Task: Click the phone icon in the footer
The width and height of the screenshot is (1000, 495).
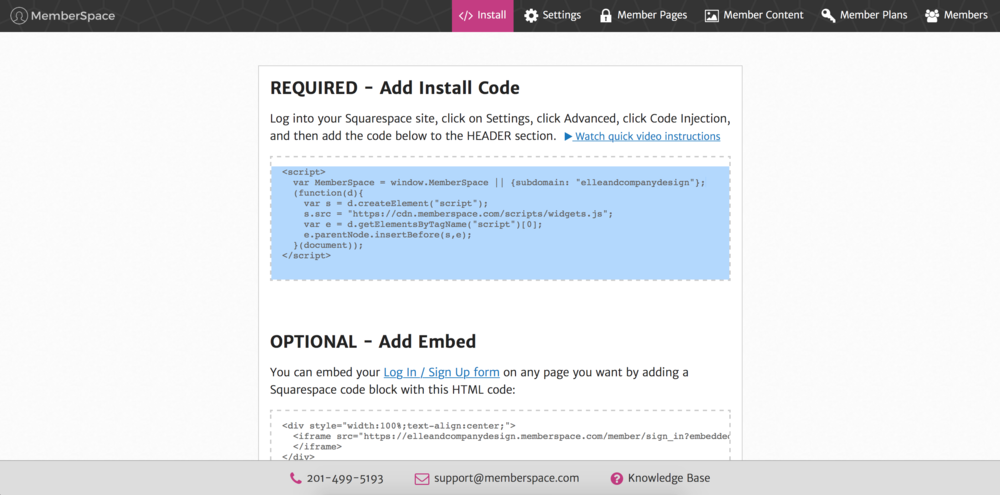Action: click(295, 478)
